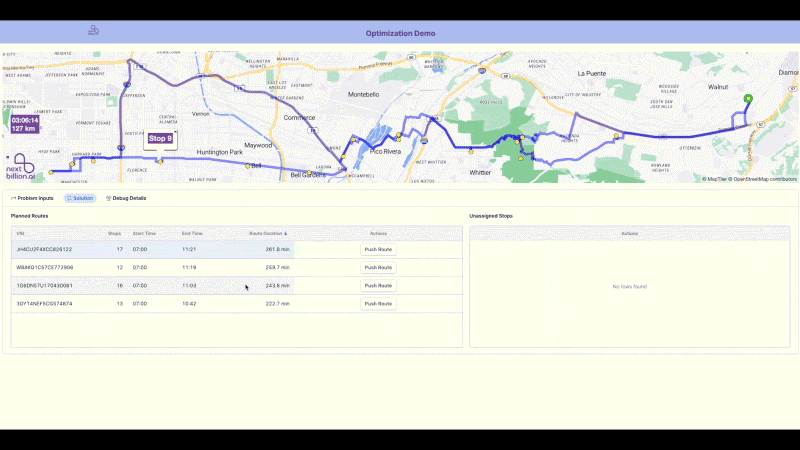Open the Debug Details tab
Viewport: 800px width, 450px height.
coord(126,198)
